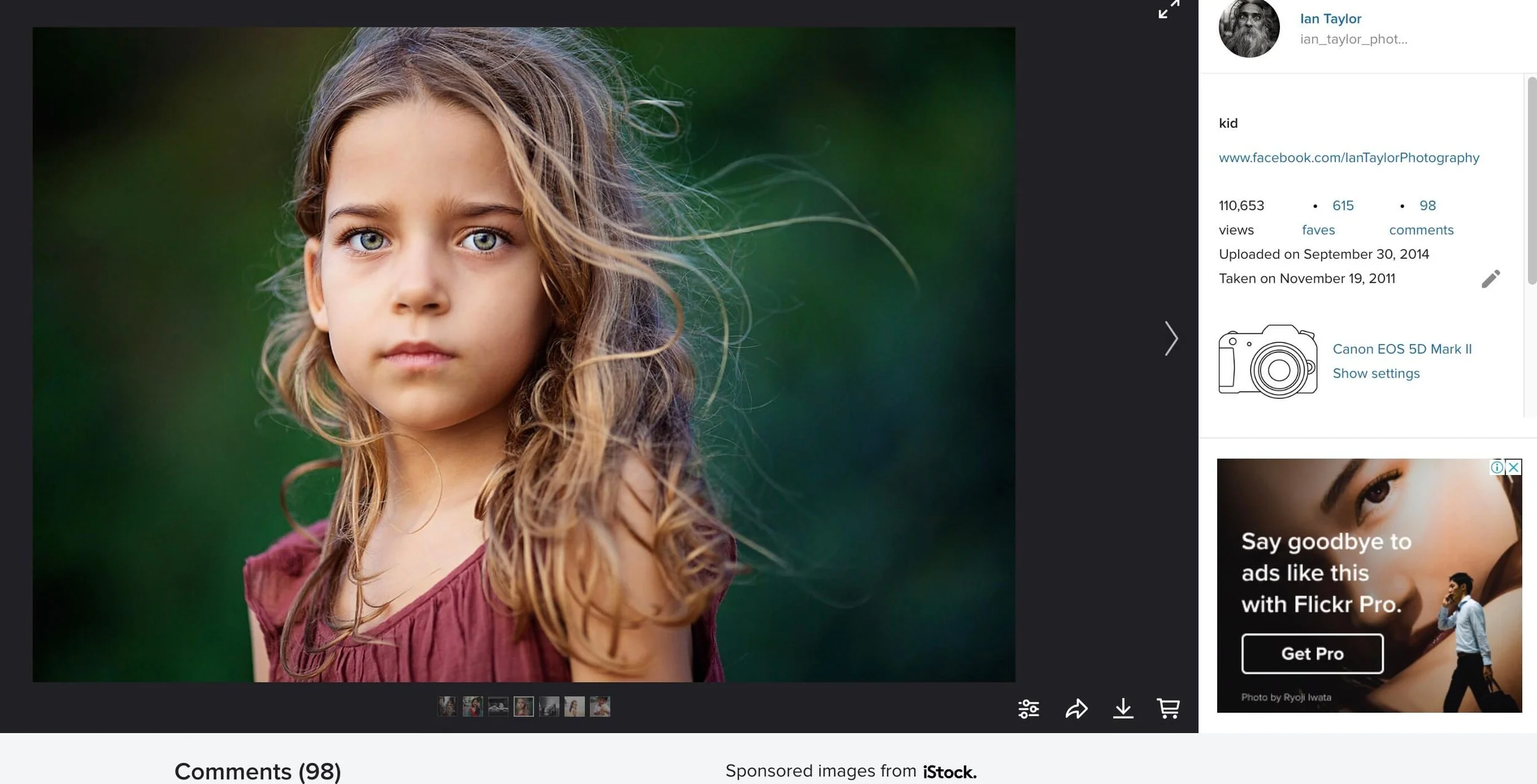Image resolution: width=1537 pixels, height=784 pixels.
Task: Open Ian Taylor's profile avatar
Action: (x=1249, y=28)
